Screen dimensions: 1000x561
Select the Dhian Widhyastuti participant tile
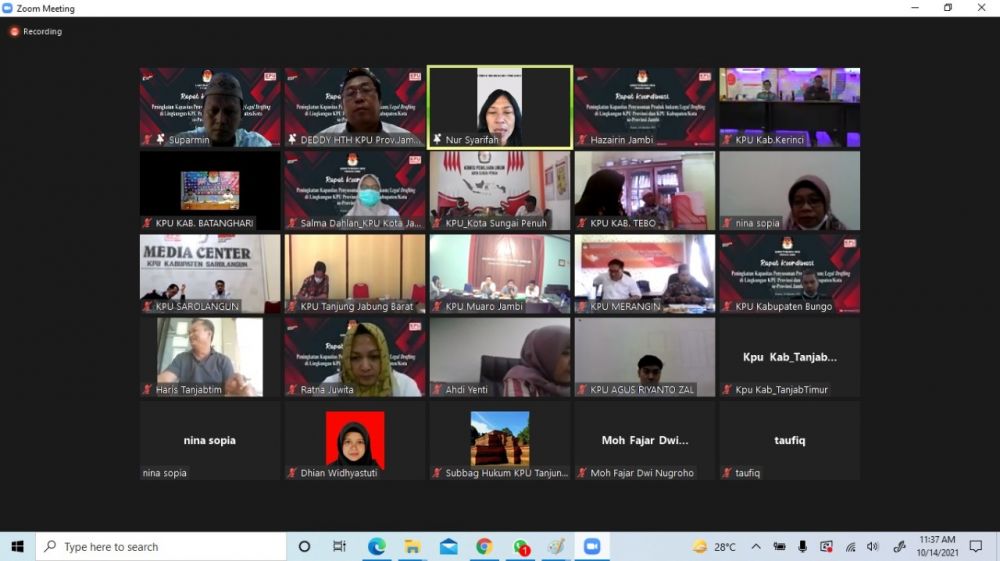point(354,440)
